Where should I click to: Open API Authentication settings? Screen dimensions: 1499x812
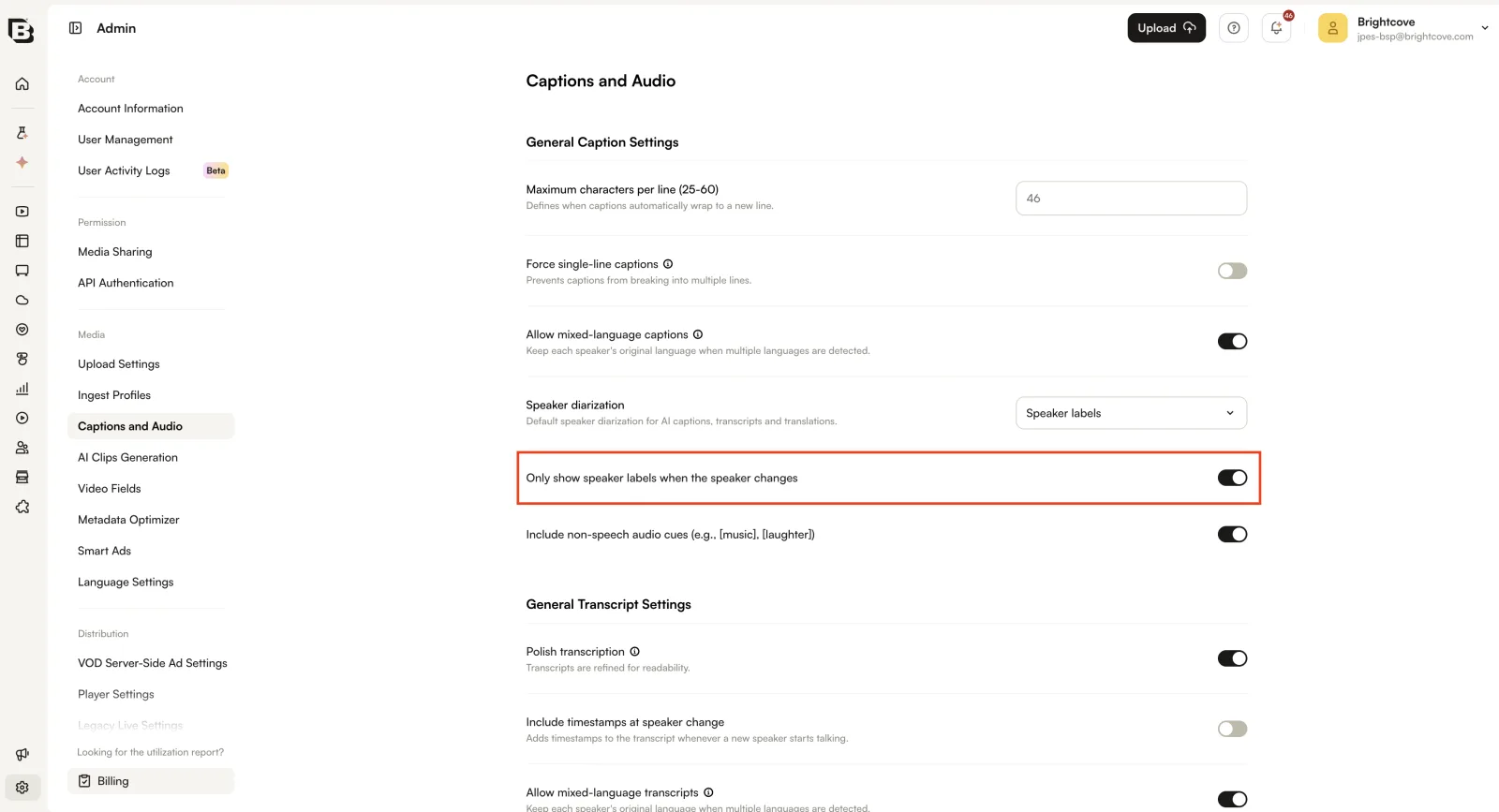(126, 283)
